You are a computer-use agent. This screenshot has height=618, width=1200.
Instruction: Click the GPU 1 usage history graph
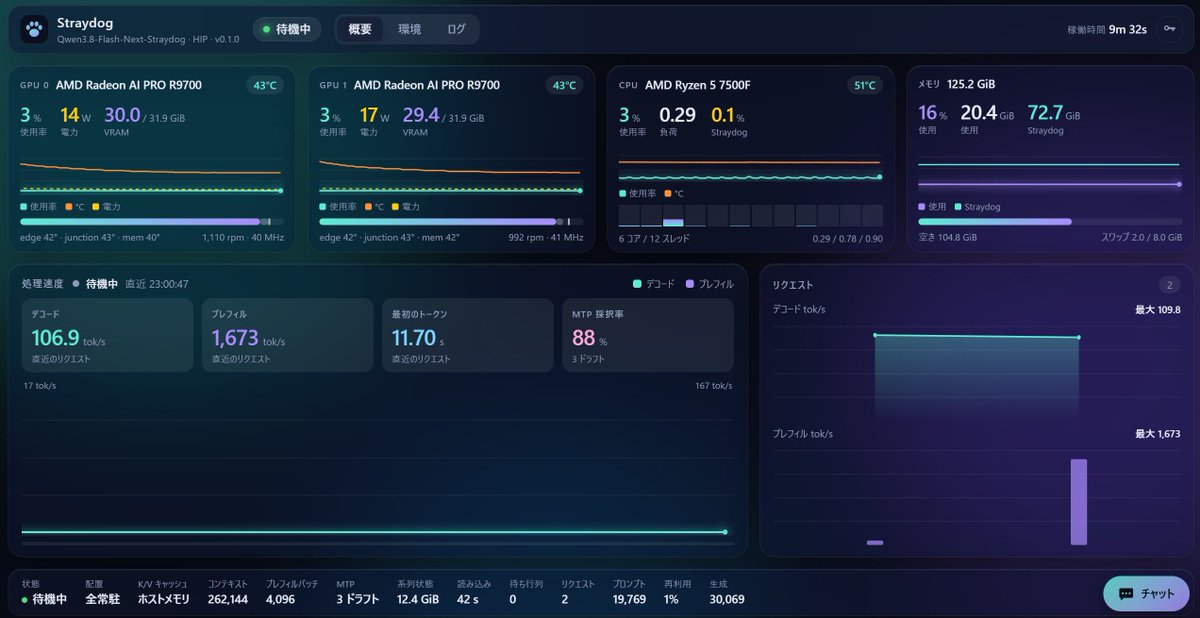(451, 175)
